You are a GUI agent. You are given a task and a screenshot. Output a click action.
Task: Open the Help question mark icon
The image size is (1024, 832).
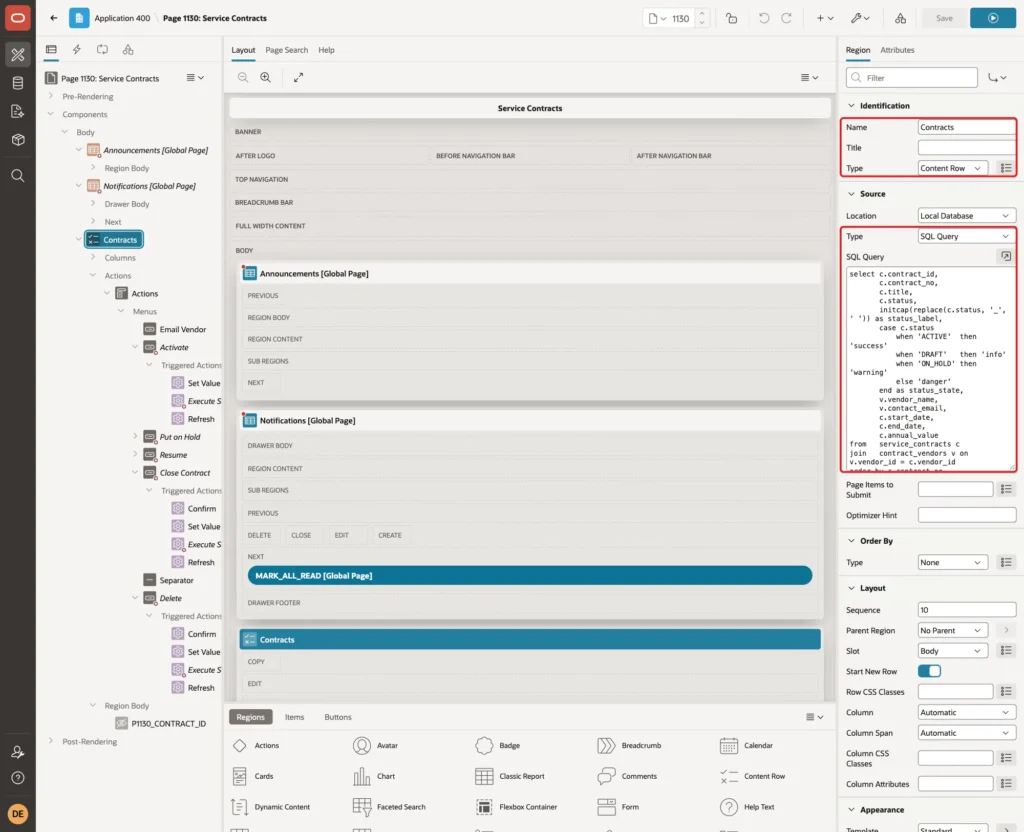point(18,778)
